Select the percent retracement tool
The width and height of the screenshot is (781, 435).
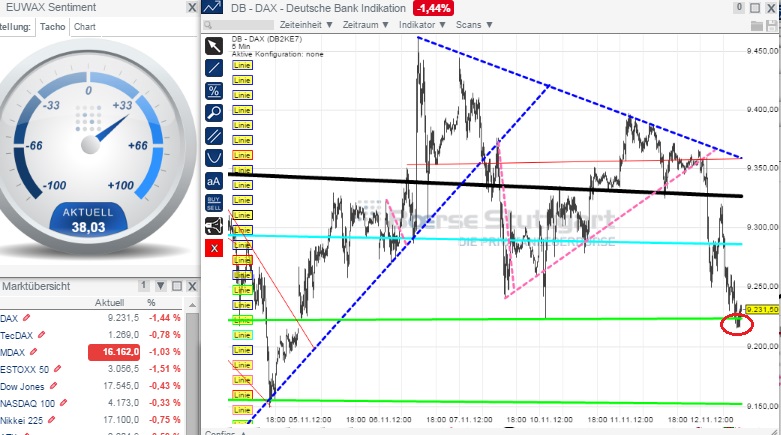click(x=214, y=91)
